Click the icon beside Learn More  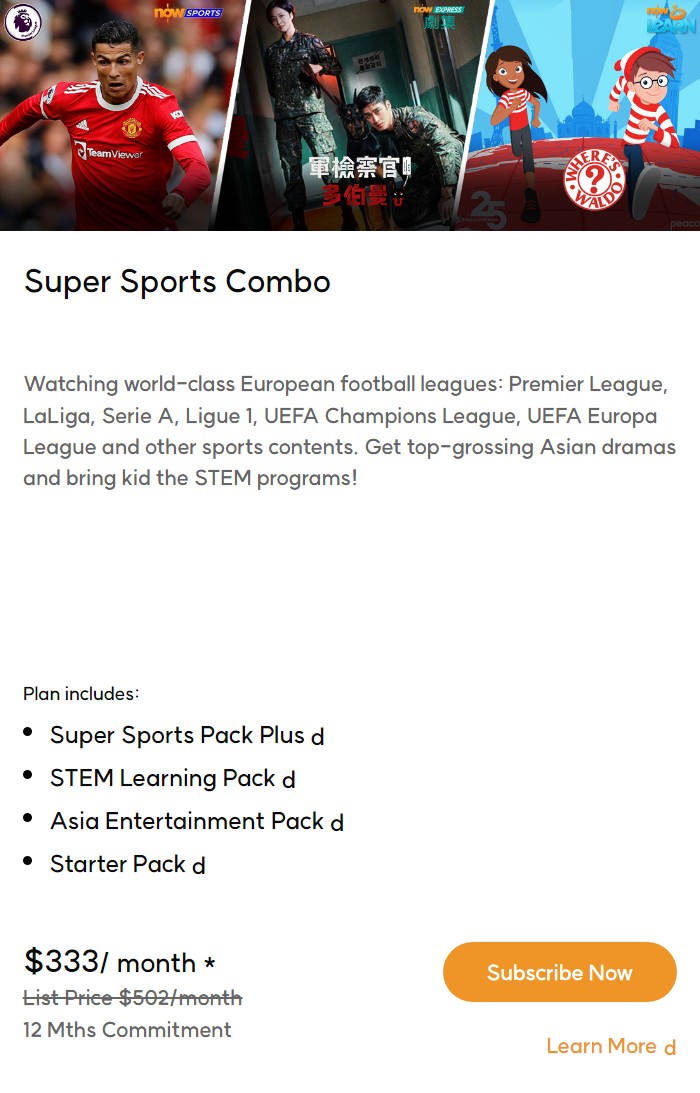pyautogui.click(x=669, y=1048)
